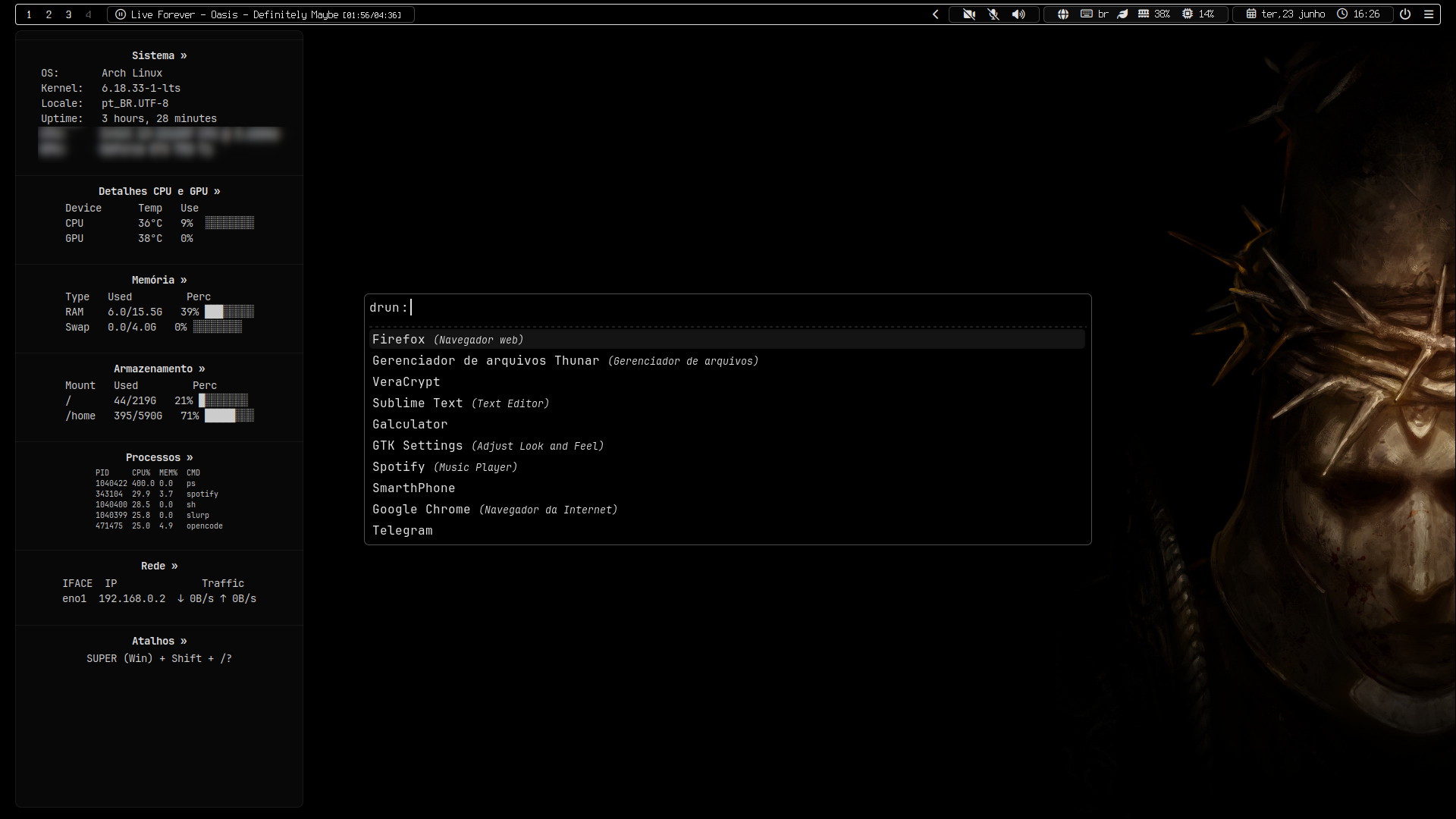
Task: Launch SmarthPhone from the list
Action: pos(727,488)
